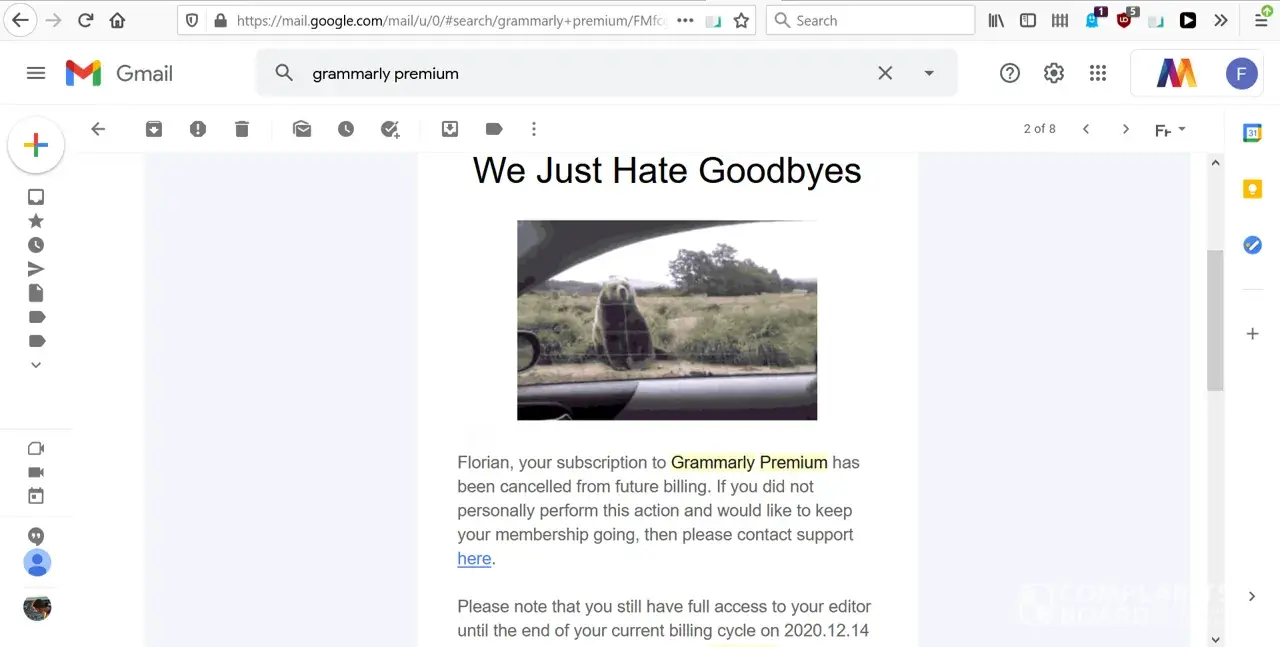Compose a new email
The image size is (1280, 647).
[36, 146]
